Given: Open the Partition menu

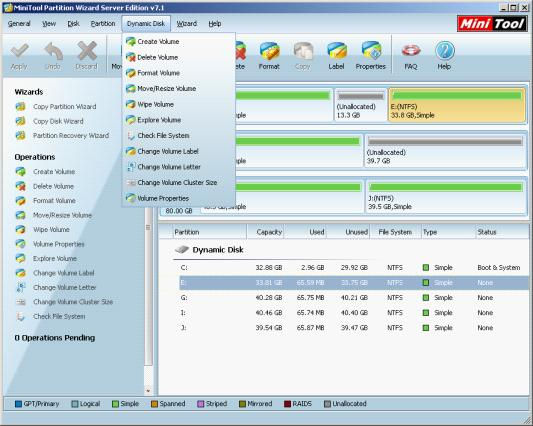Looking at the screenshot, I should (103, 24).
